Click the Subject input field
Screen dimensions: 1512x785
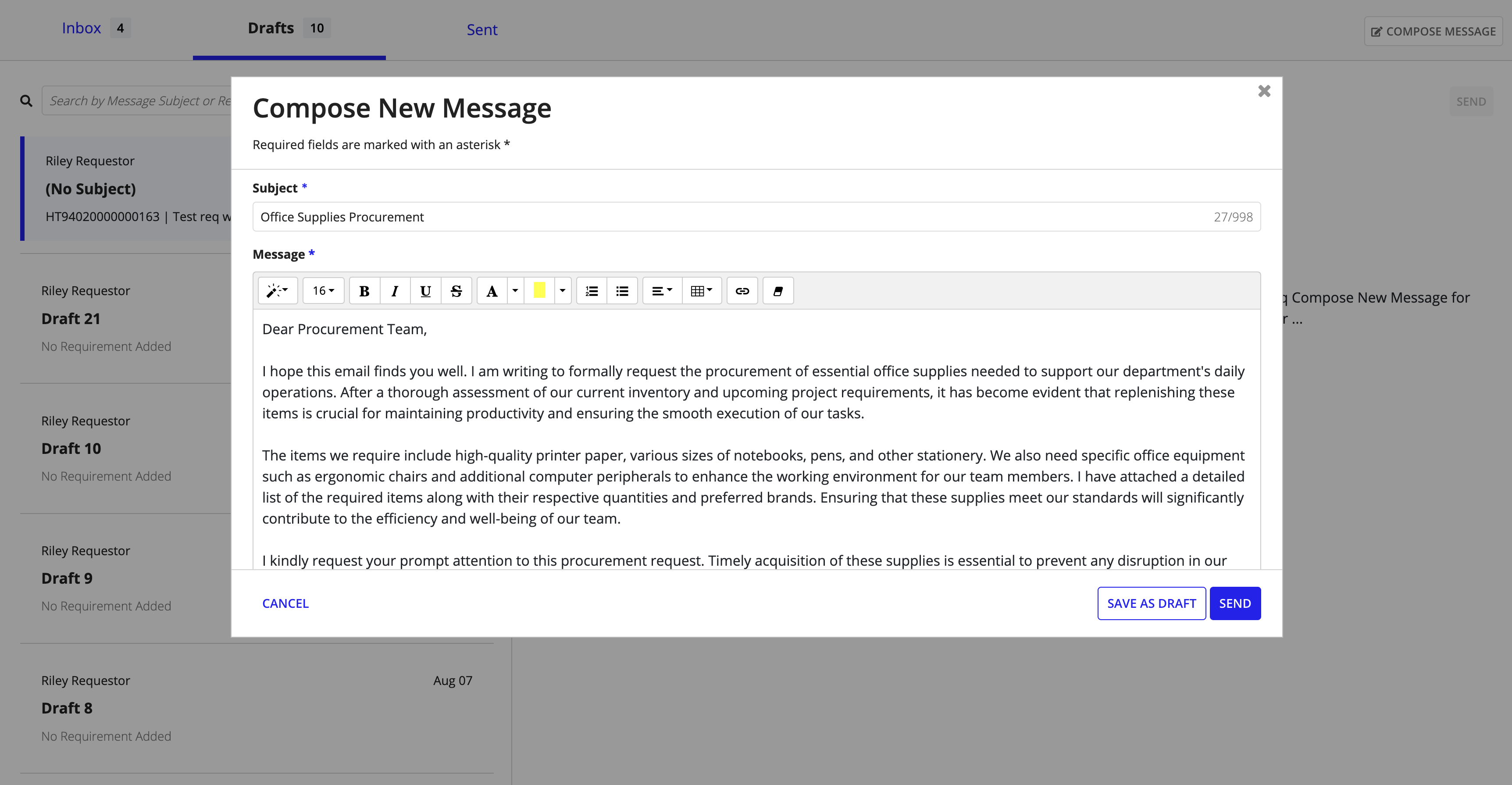[755, 216]
